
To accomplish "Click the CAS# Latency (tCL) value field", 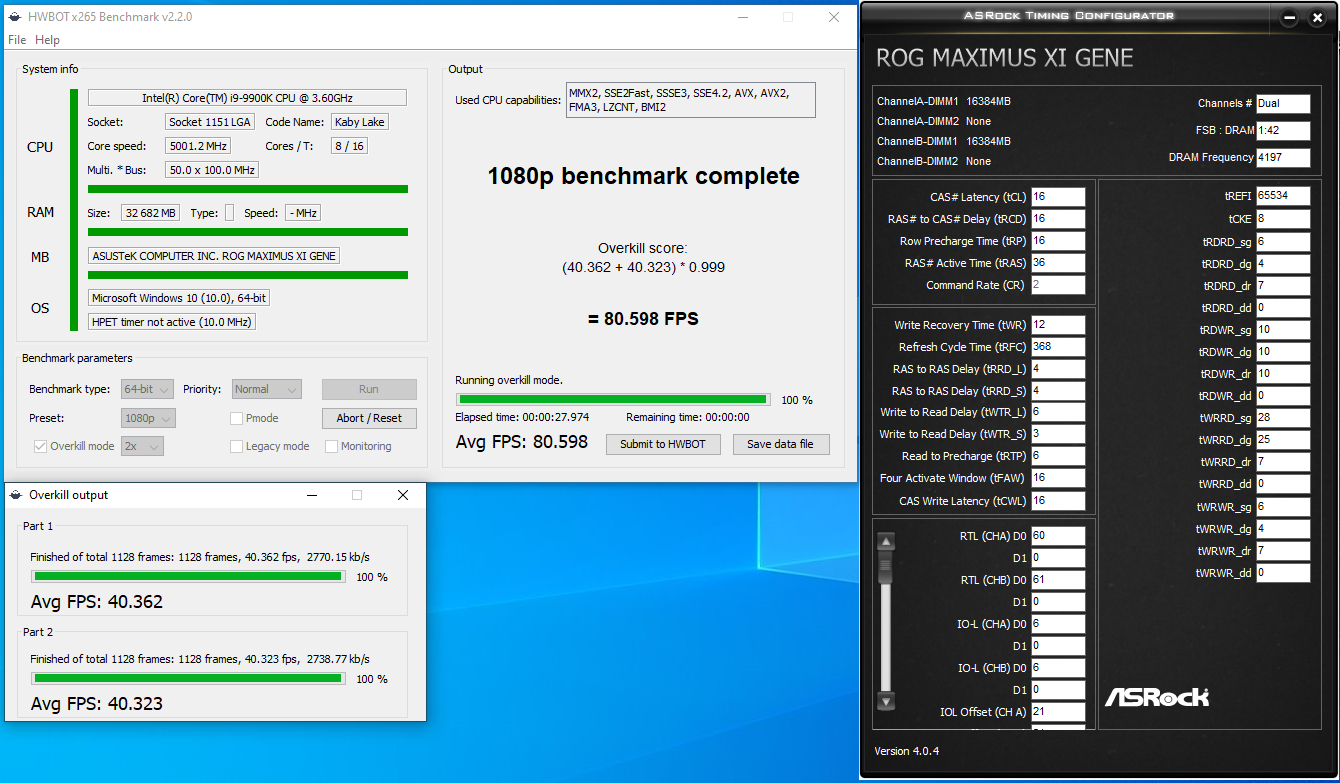I will pyautogui.click(x=1058, y=197).
